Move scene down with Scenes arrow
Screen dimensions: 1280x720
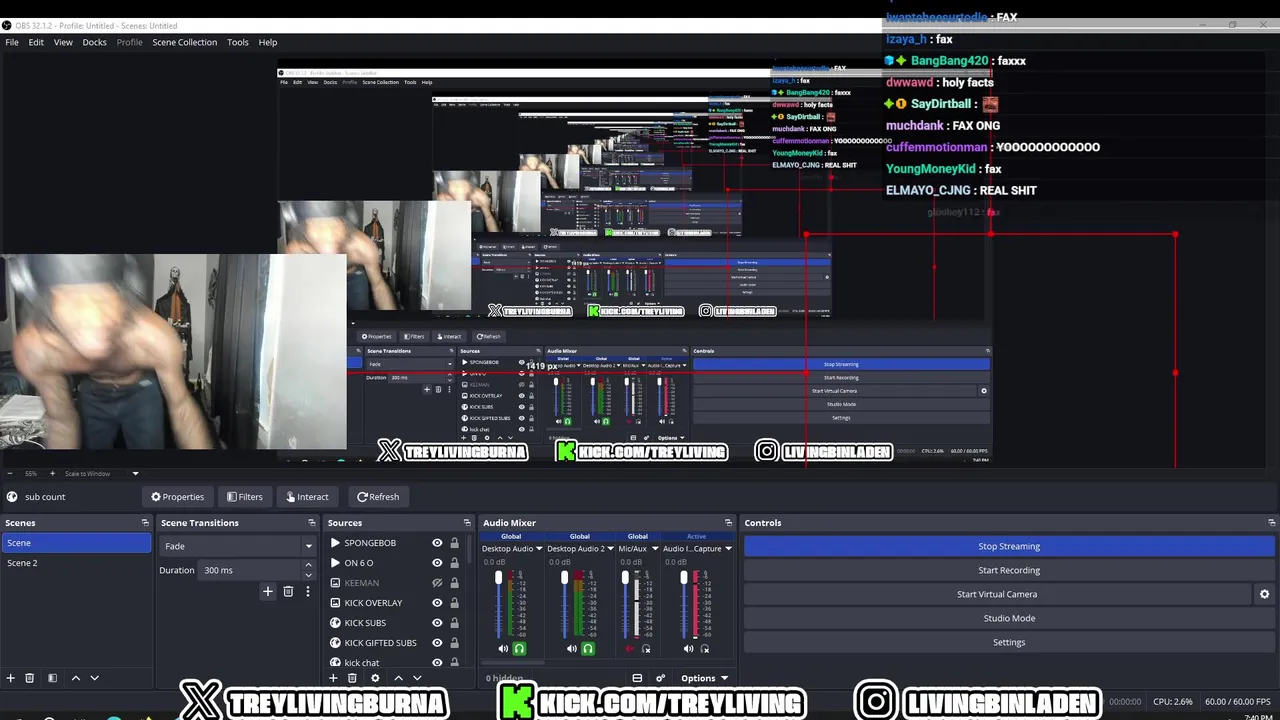coord(94,678)
